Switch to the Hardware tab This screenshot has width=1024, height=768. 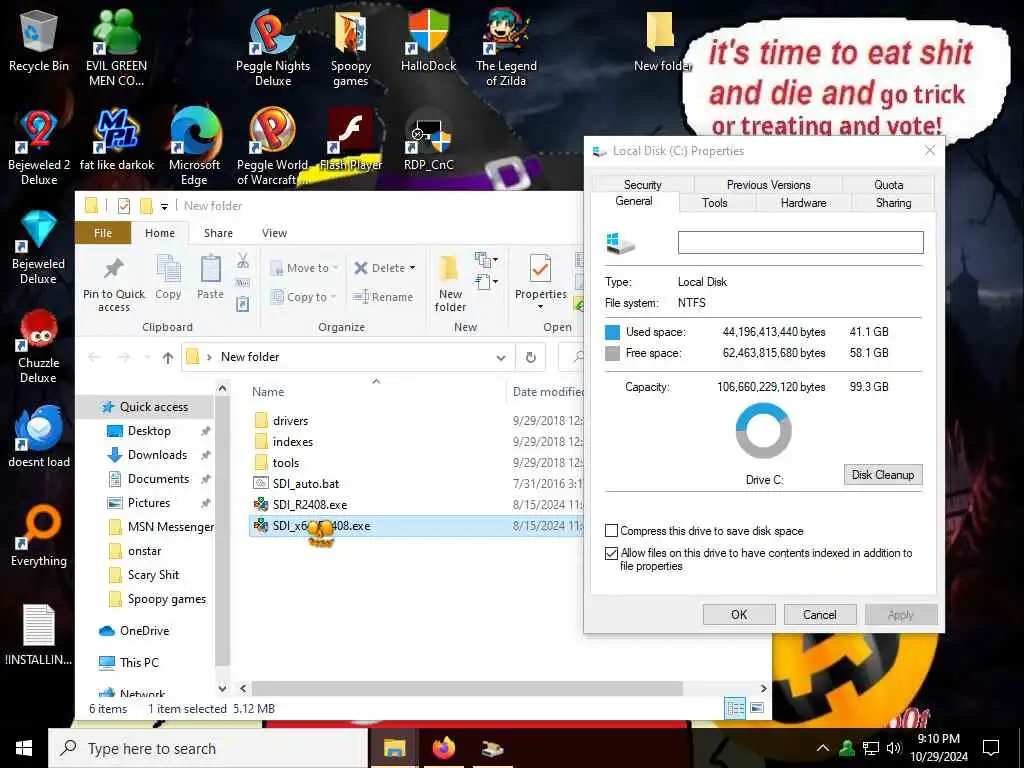tap(803, 203)
